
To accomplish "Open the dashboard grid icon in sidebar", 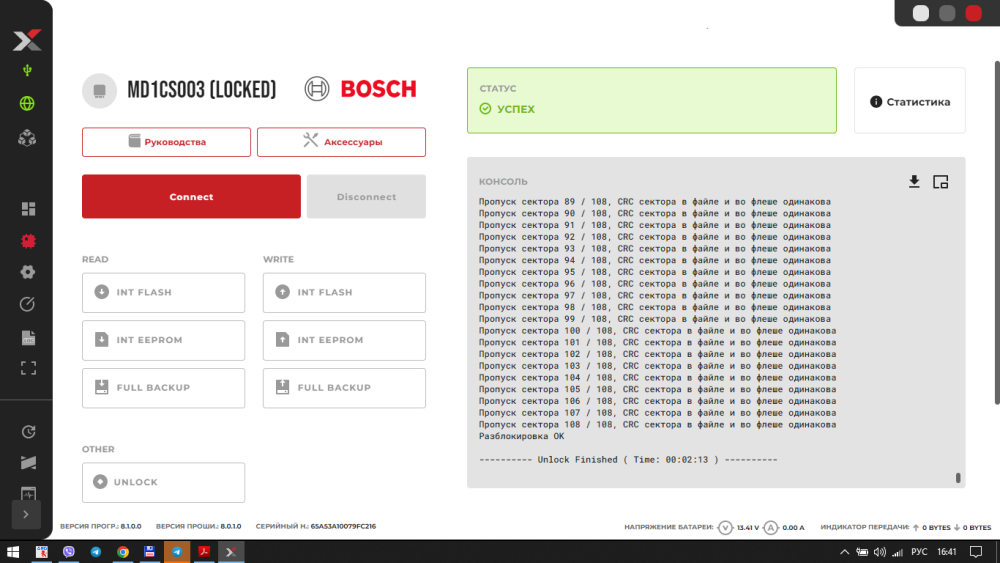I will tap(28, 209).
